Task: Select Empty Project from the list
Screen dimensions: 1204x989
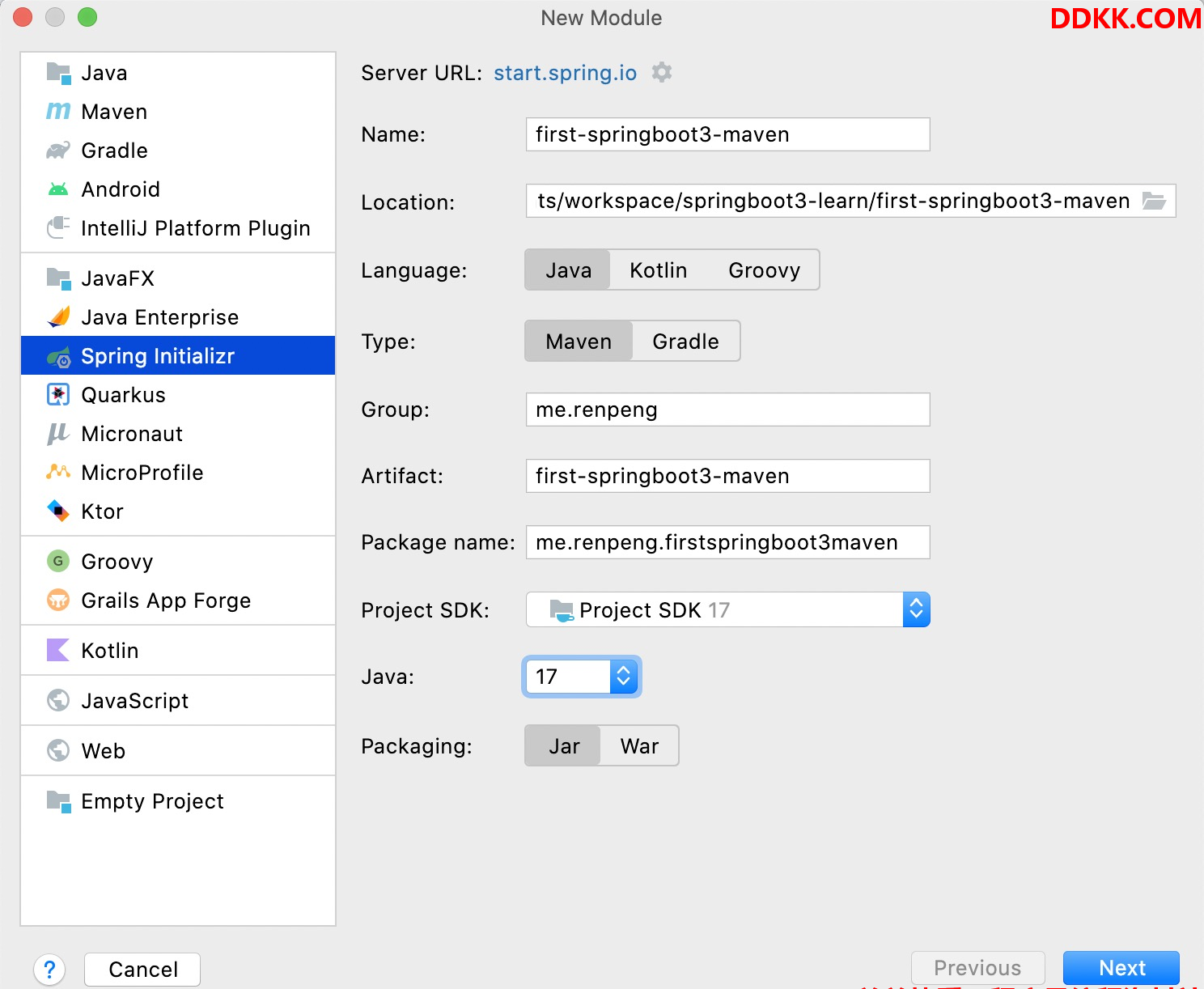Action: point(152,801)
